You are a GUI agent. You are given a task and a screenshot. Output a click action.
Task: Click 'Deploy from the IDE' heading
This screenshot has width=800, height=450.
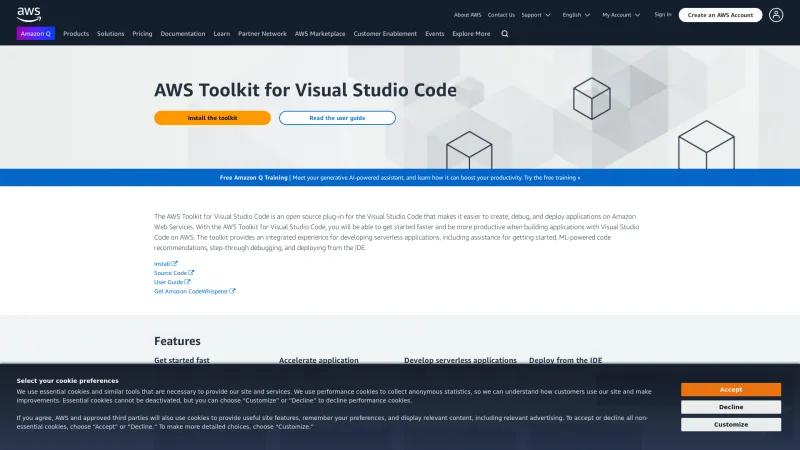[x=565, y=360]
